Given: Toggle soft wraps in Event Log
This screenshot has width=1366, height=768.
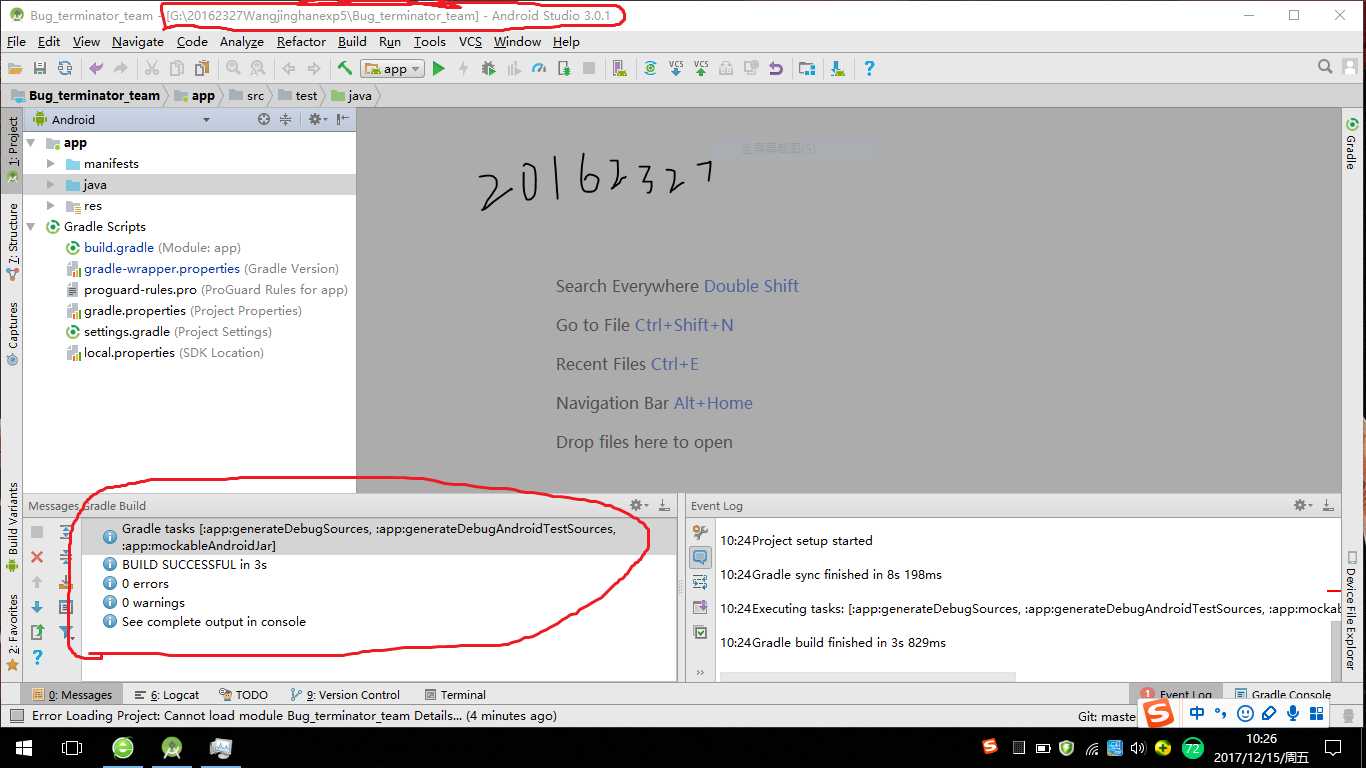Looking at the screenshot, I should (700, 582).
